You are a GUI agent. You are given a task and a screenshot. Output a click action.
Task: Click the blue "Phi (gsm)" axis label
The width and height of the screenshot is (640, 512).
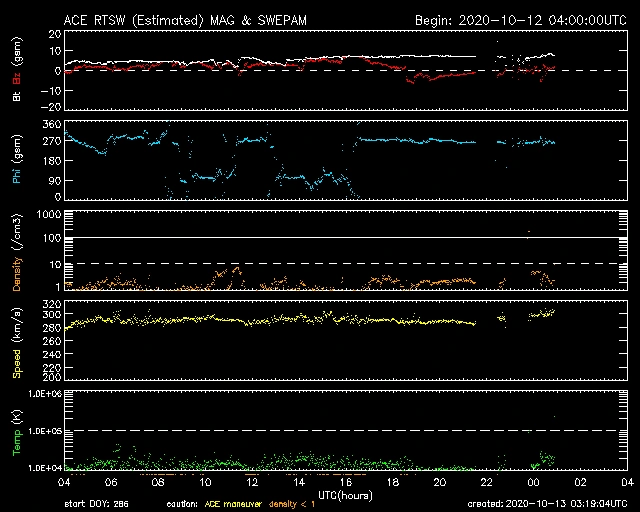(x=17, y=159)
